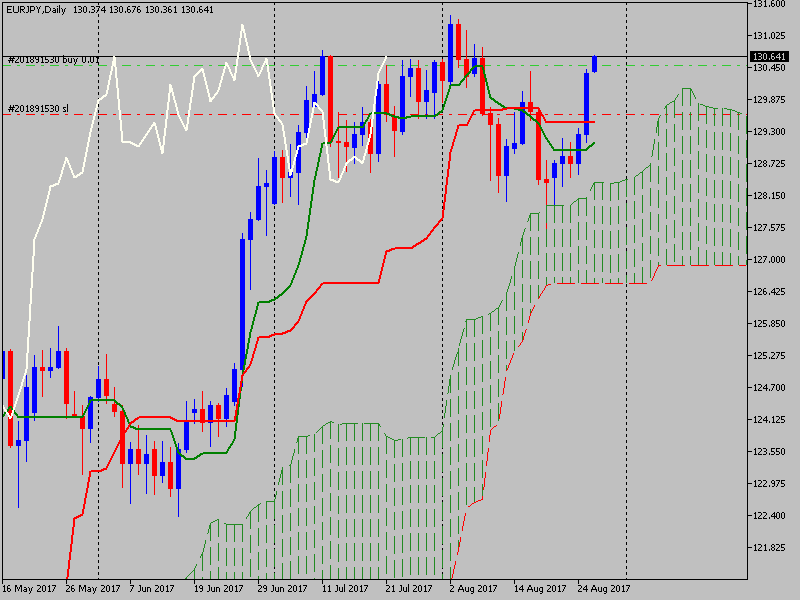Click the 21 Jul 2017 date label

[x=409, y=589]
